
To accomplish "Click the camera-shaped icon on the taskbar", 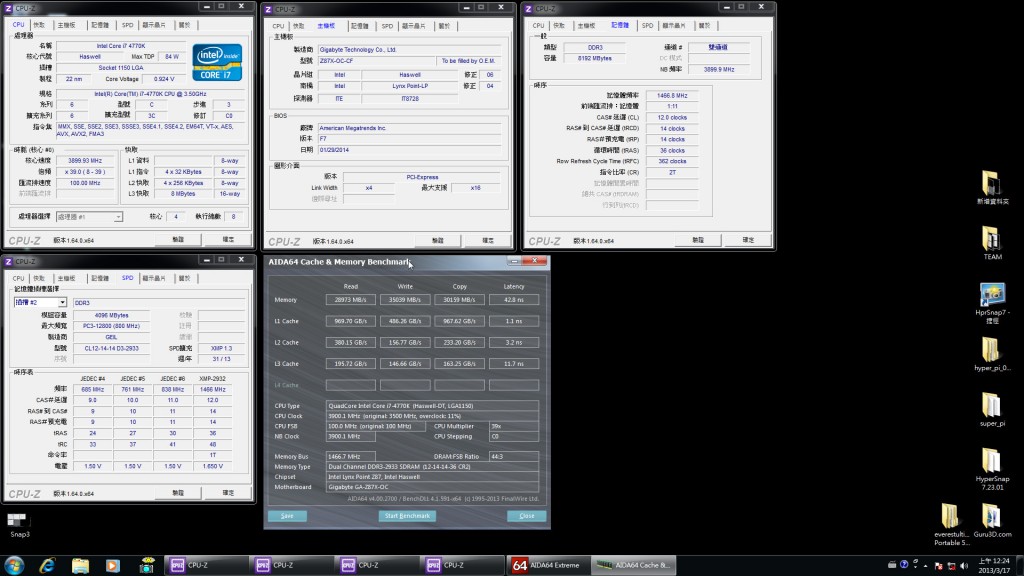I will (147, 565).
